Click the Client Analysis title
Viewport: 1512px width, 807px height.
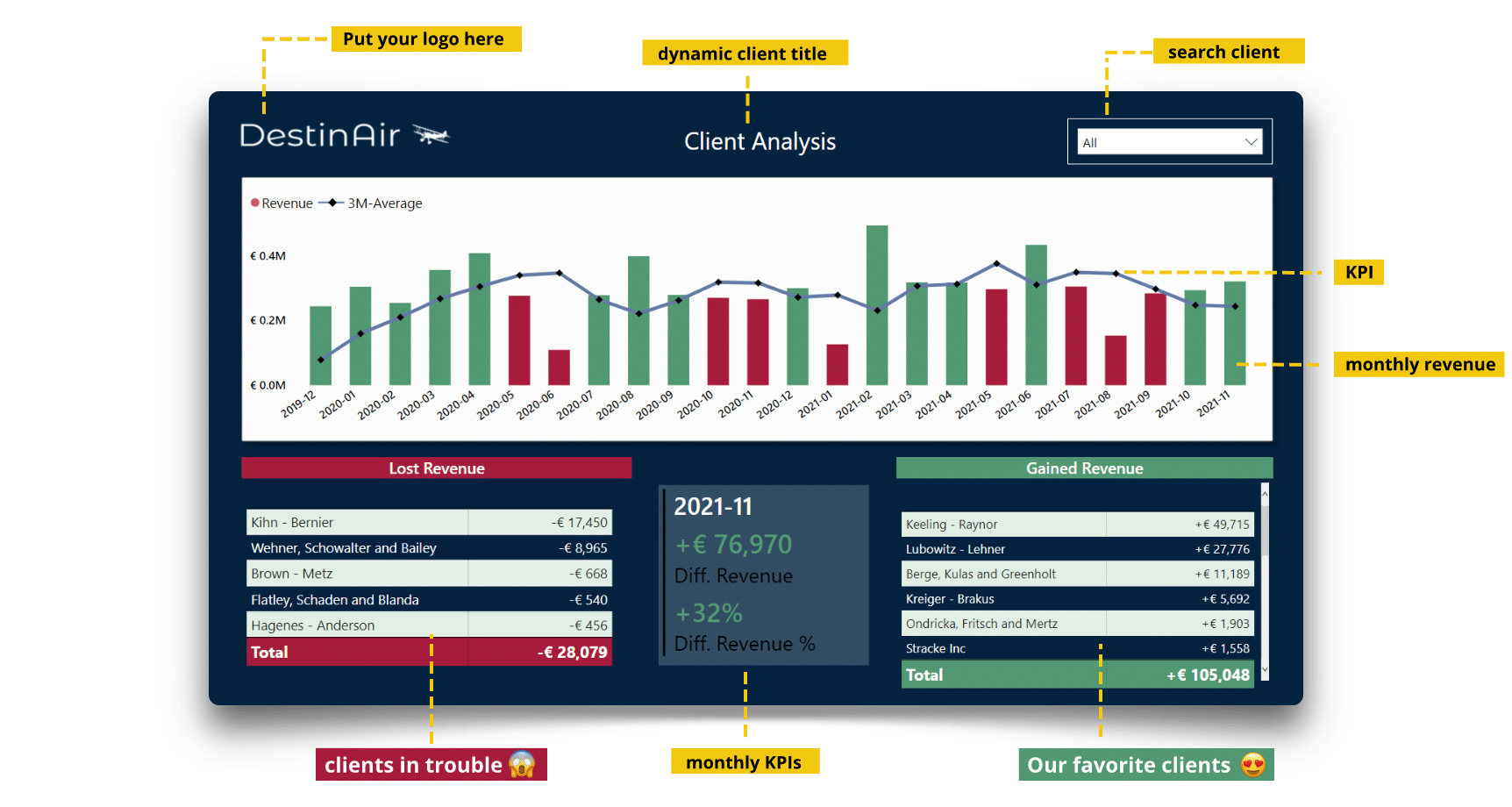click(x=760, y=141)
